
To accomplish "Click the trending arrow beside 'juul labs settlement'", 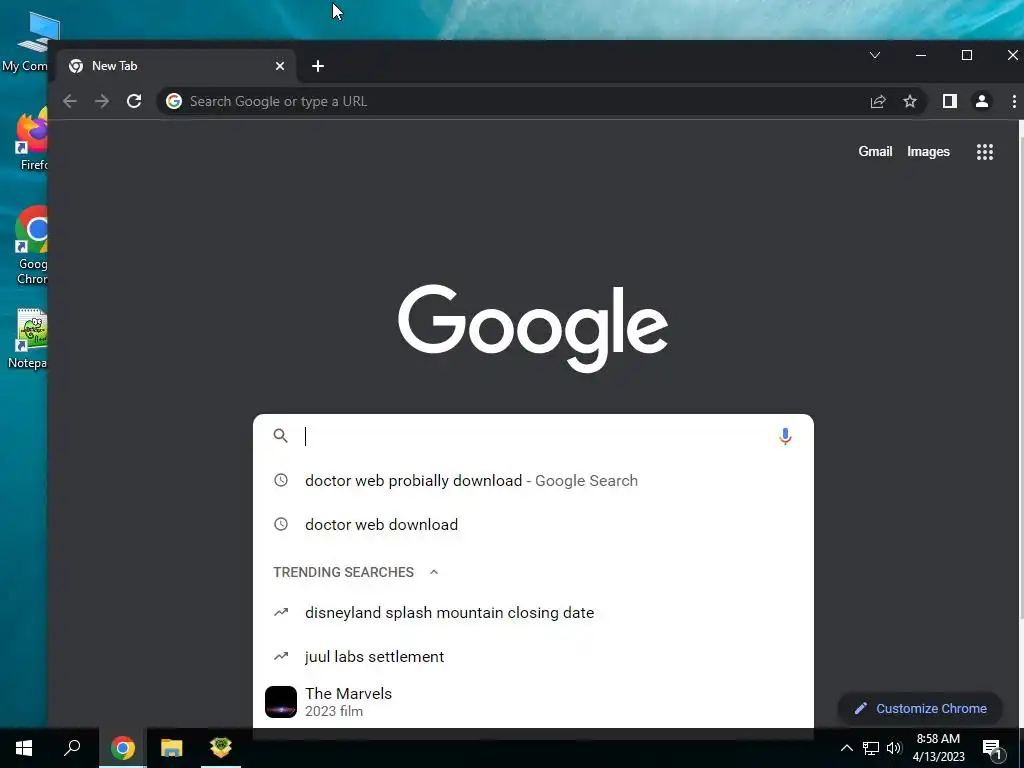I will (281, 656).
